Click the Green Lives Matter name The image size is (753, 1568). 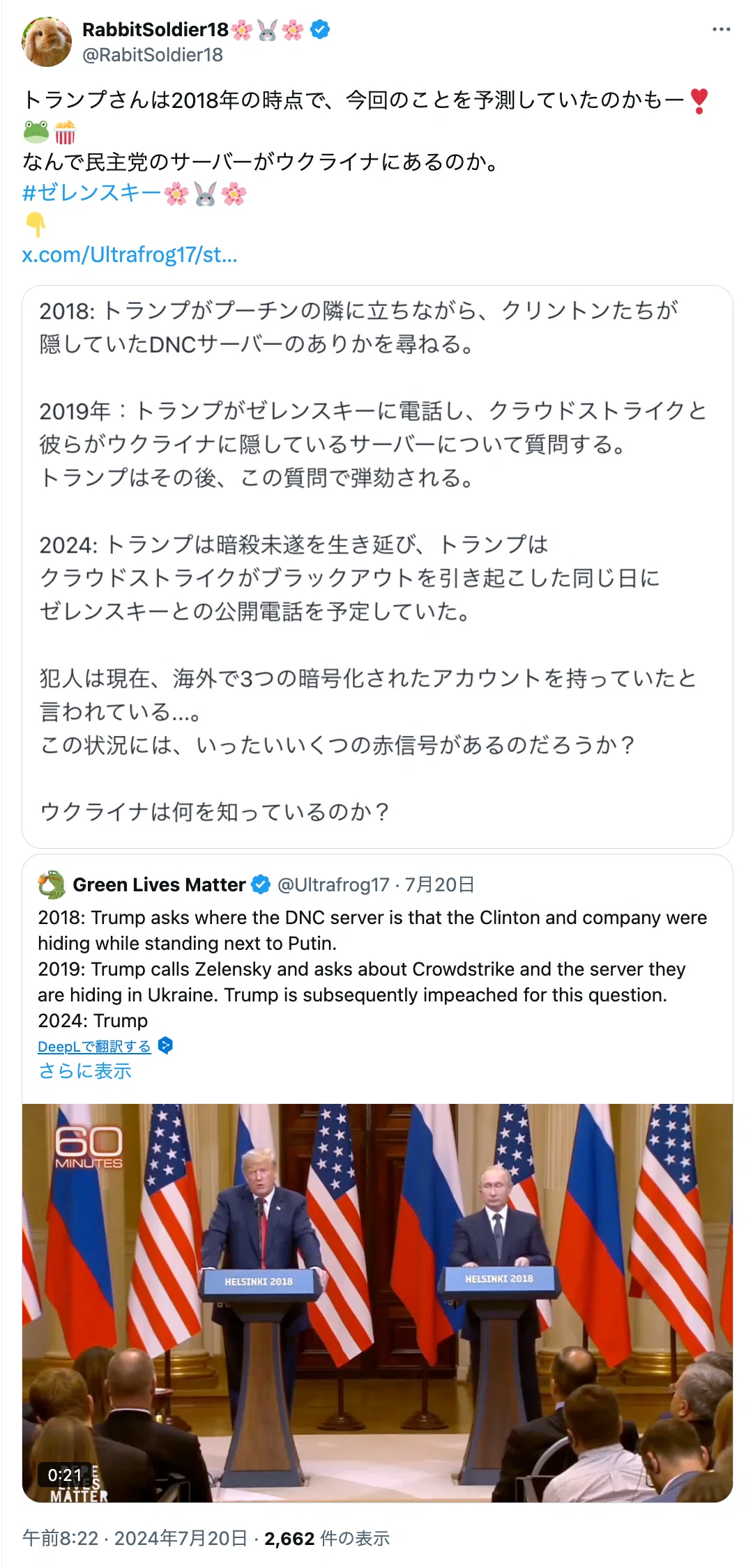tap(159, 884)
